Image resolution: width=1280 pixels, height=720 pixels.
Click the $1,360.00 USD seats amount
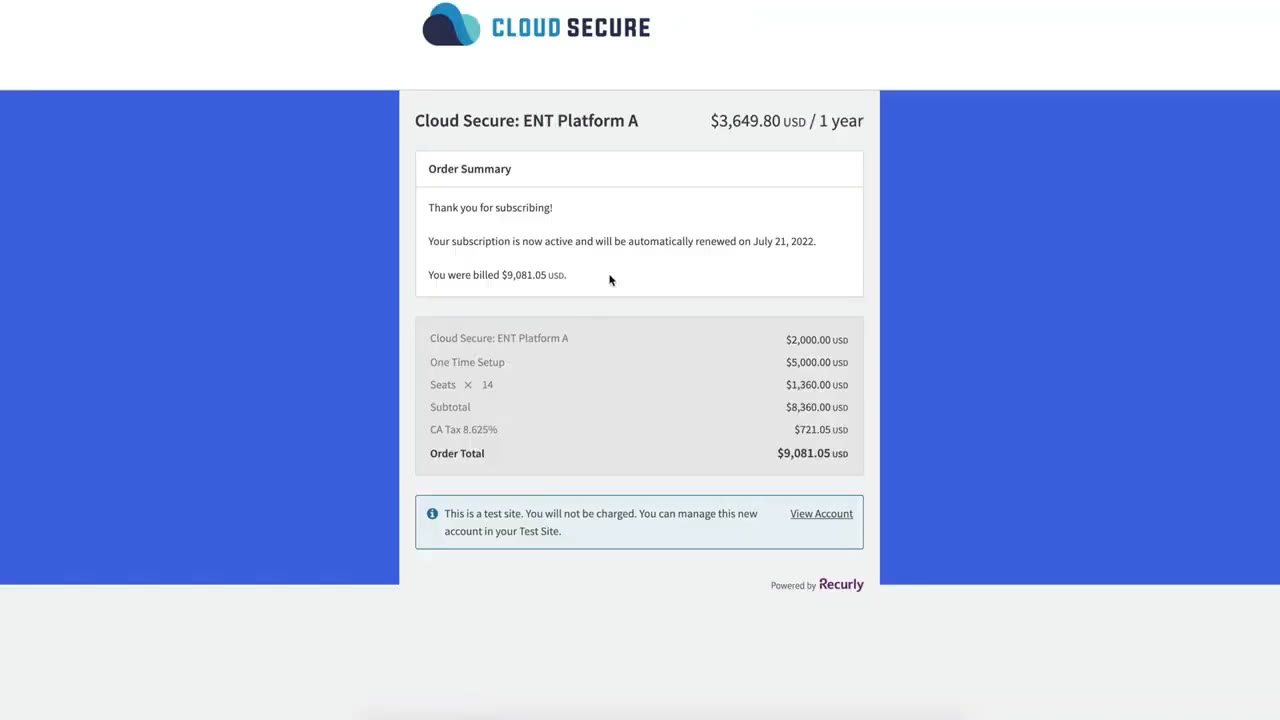pyautogui.click(x=817, y=385)
